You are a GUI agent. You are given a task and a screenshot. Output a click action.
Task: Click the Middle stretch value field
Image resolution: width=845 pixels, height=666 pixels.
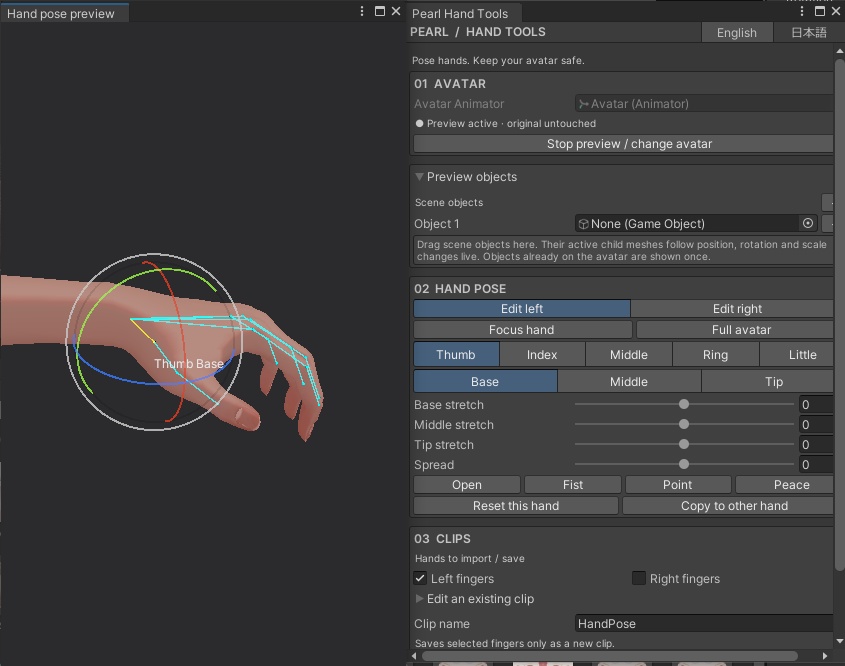pyautogui.click(x=816, y=425)
